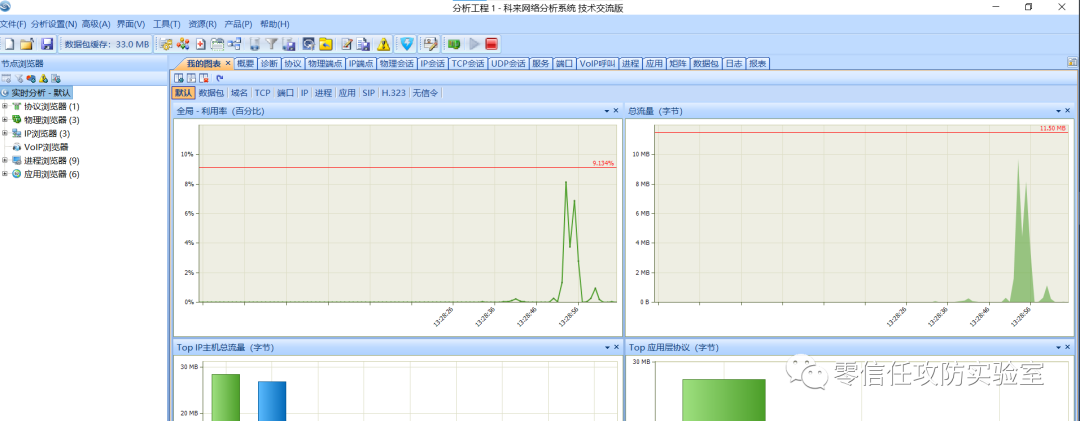Expand the 协议浏览器 tree node
The width and height of the screenshot is (1080, 421).
pos(5,106)
